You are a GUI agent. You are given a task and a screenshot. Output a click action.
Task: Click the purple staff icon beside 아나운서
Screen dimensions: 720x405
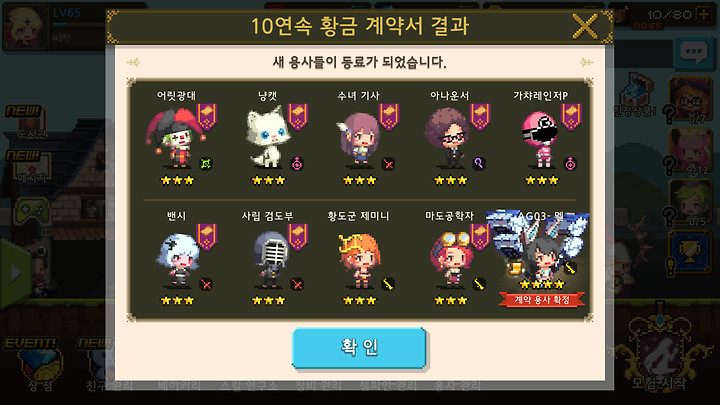pyautogui.click(x=479, y=163)
